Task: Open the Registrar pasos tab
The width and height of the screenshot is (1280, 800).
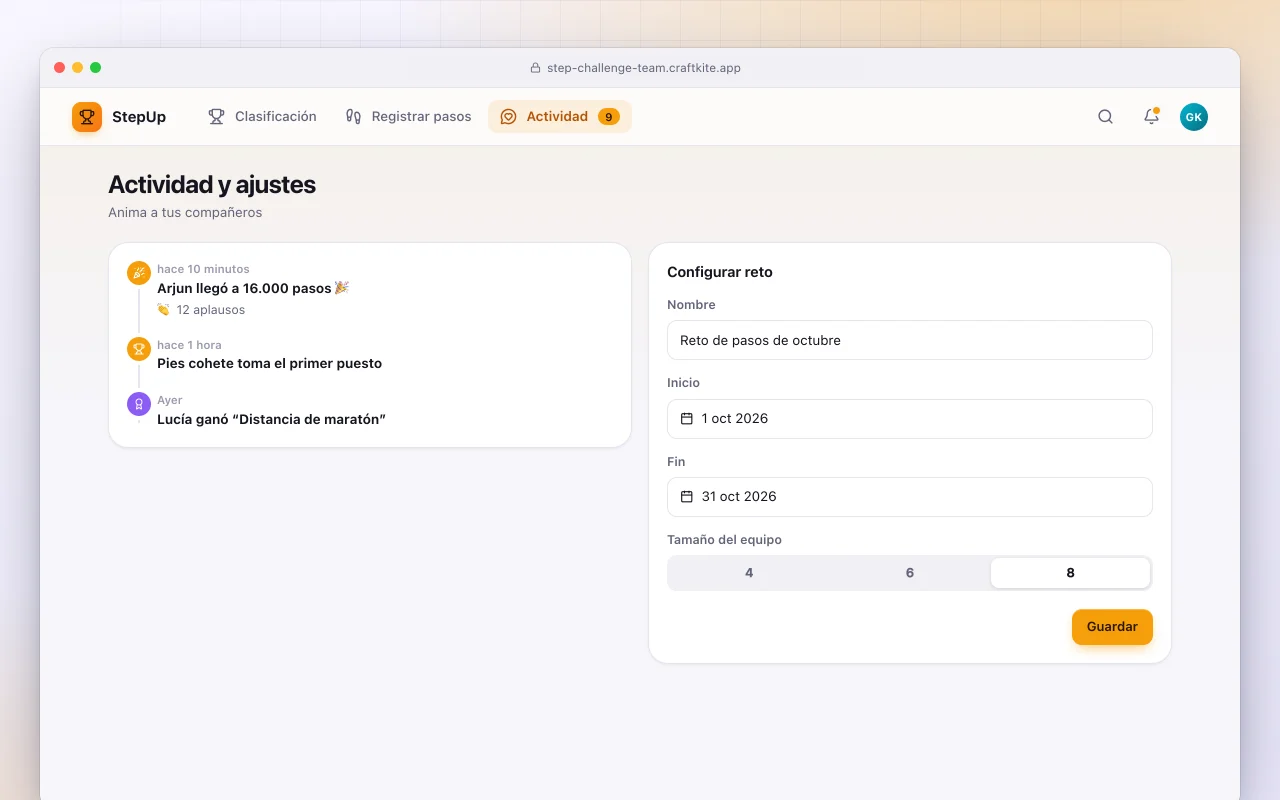Action: (x=408, y=117)
